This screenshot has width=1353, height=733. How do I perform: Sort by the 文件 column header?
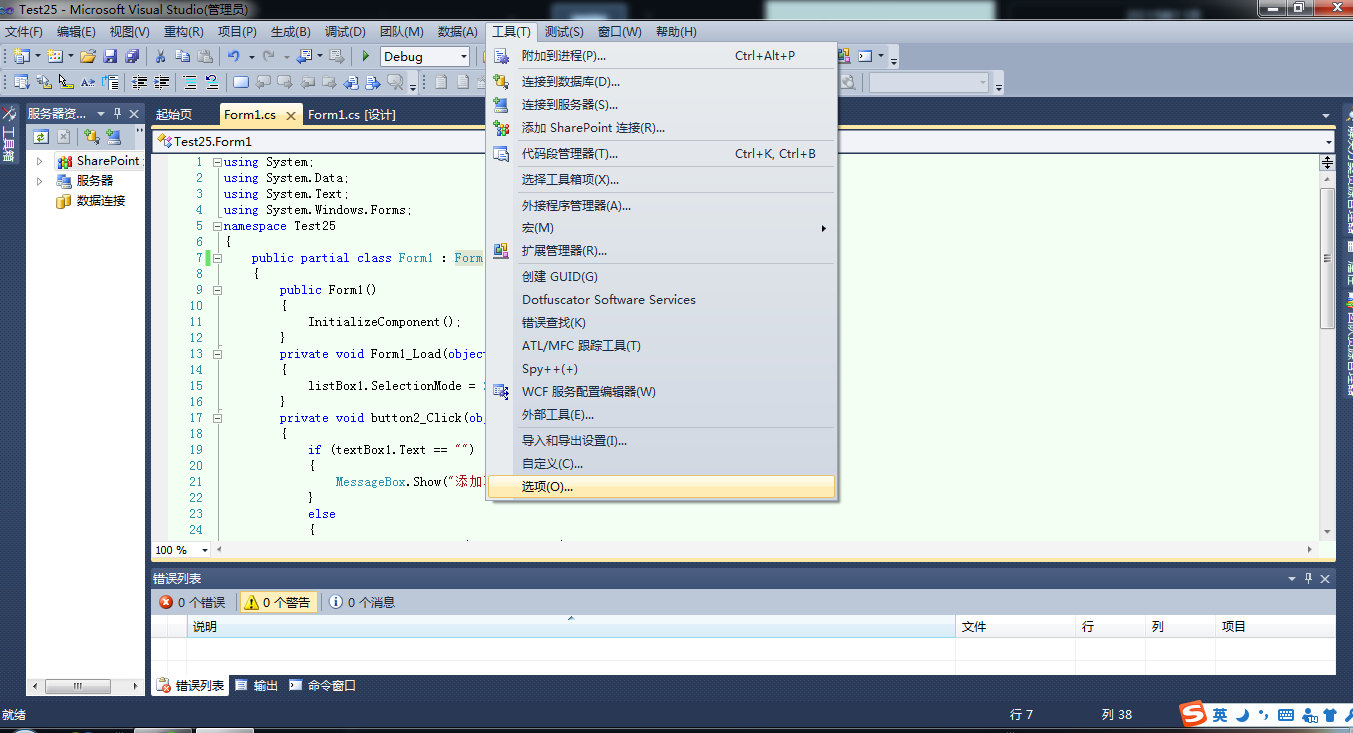[x=1015, y=627]
